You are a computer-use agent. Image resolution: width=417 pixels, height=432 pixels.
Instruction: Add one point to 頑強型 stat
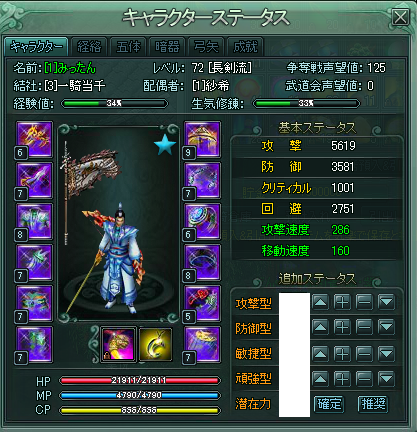342,379
